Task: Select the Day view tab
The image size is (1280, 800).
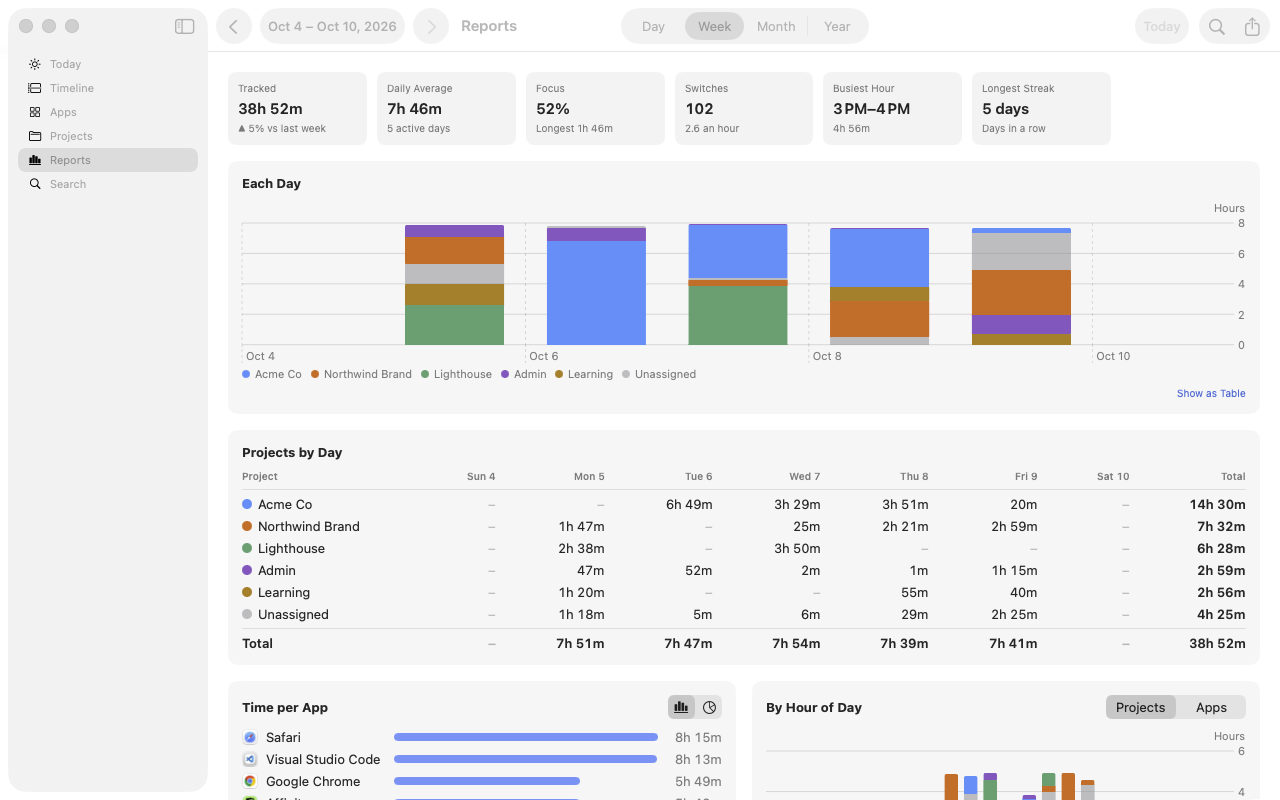Action: click(x=653, y=27)
